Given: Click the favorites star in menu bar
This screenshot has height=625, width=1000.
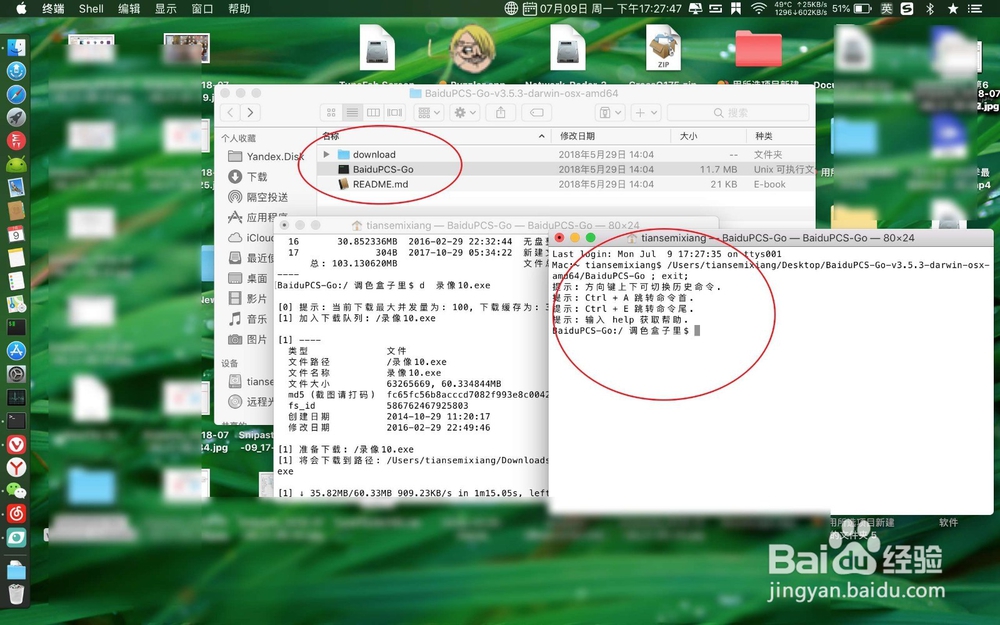Looking at the screenshot, I should click(x=953, y=8).
